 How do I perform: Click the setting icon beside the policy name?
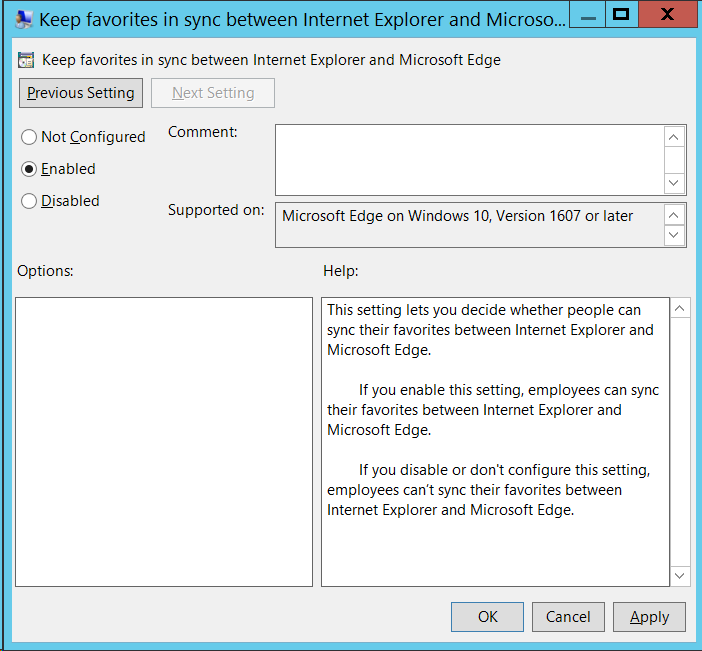27,60
